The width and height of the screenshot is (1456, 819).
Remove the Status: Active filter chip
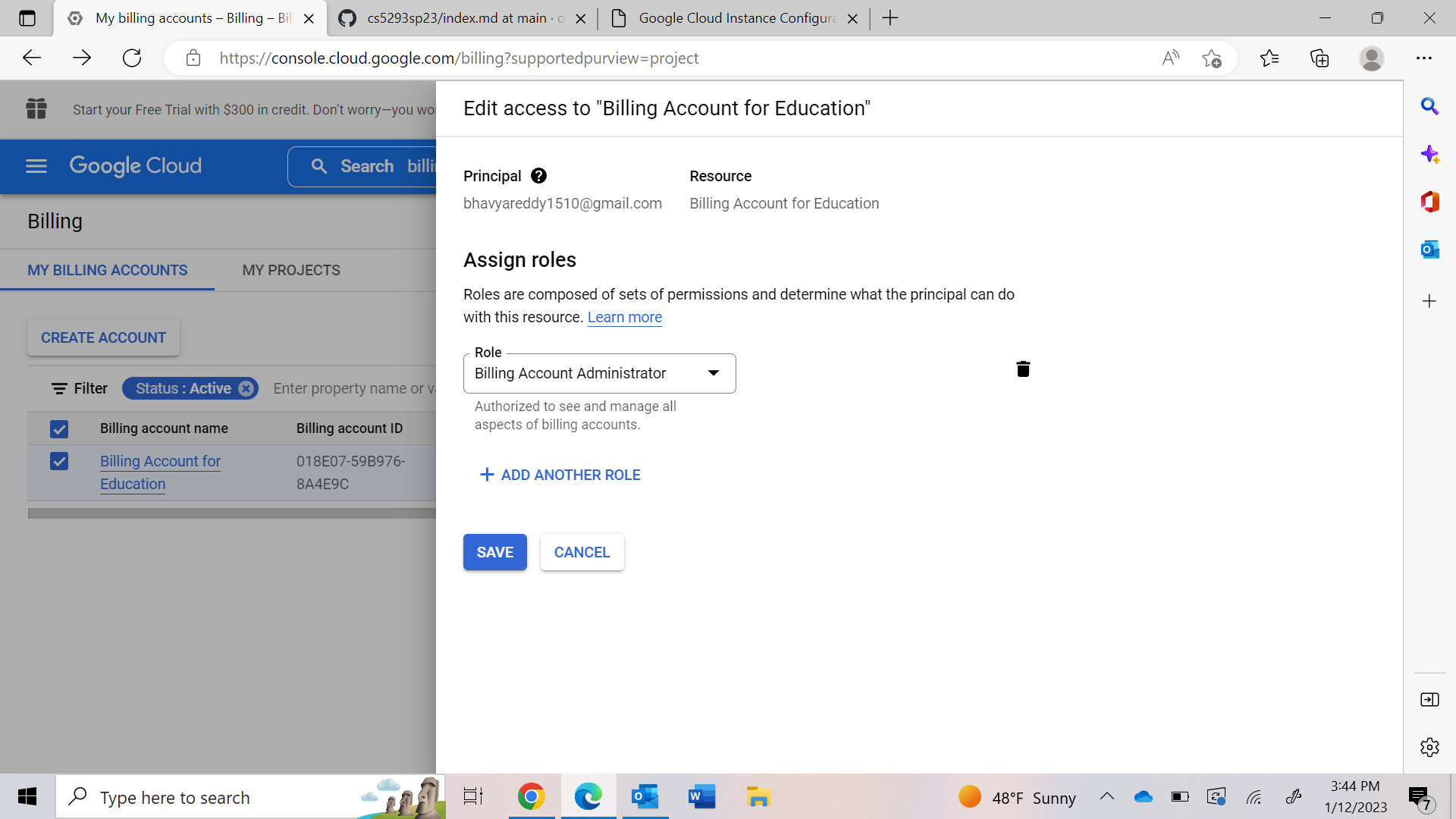click(246, 389)
